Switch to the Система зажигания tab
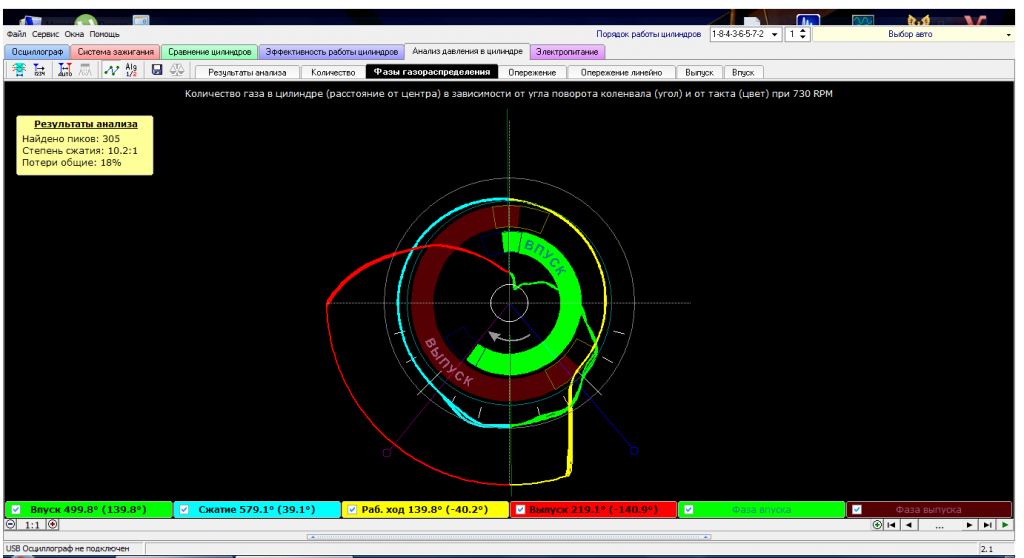Viewport: 1024px width, 558px height. (x=116, y=52)
